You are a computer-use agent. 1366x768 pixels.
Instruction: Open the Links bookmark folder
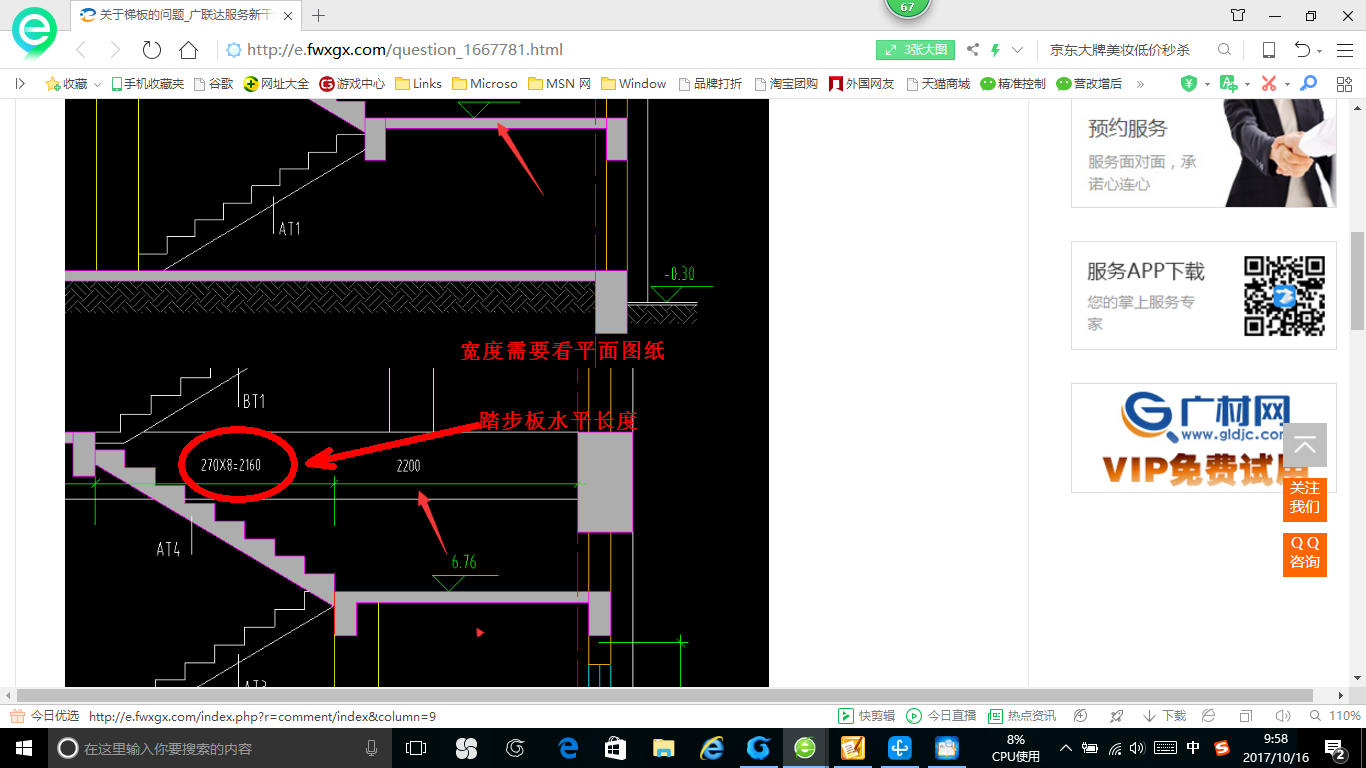click(419, 84)
